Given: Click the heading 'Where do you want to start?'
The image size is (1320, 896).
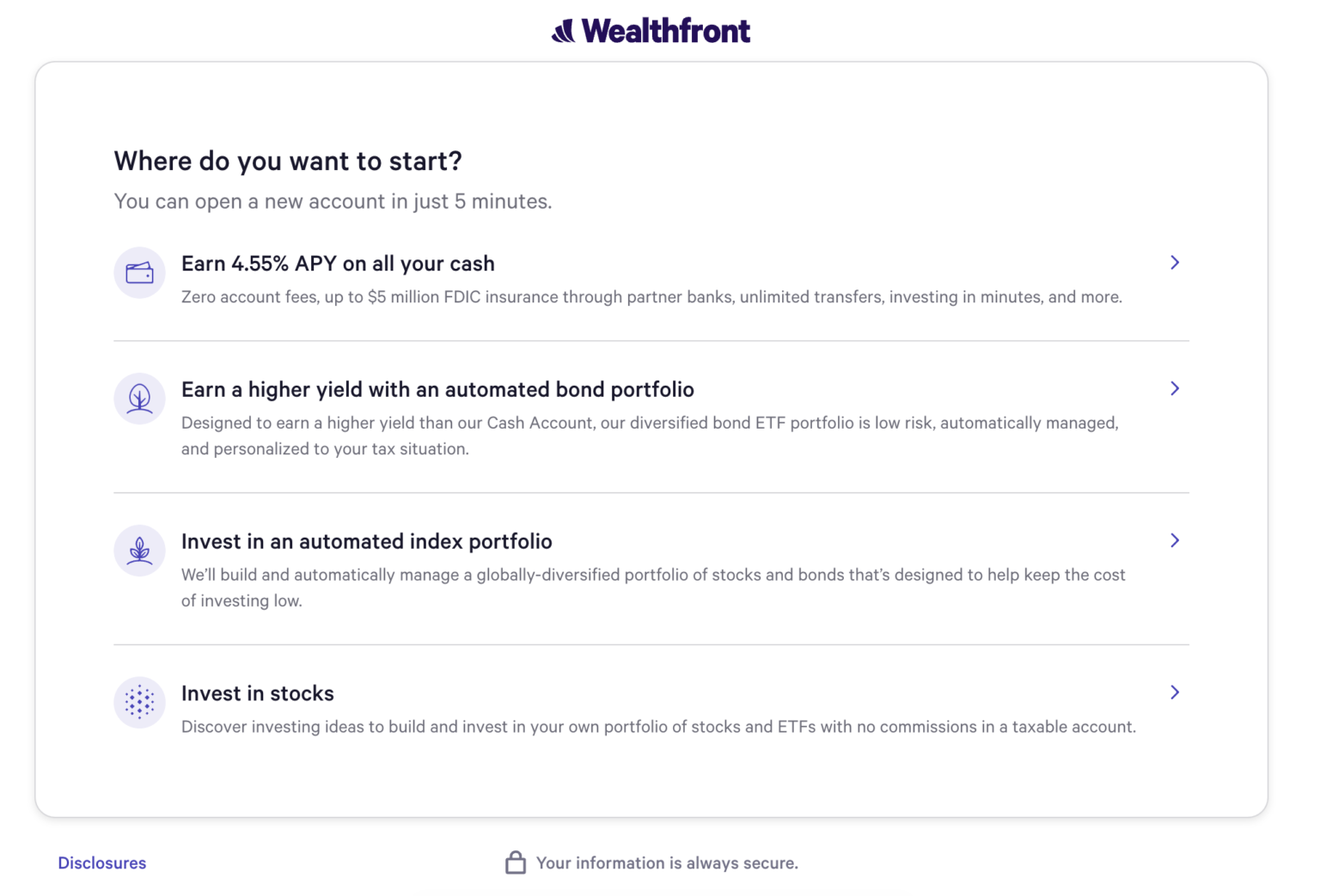Looking at the screenshot, I should (x=287, y=161).
